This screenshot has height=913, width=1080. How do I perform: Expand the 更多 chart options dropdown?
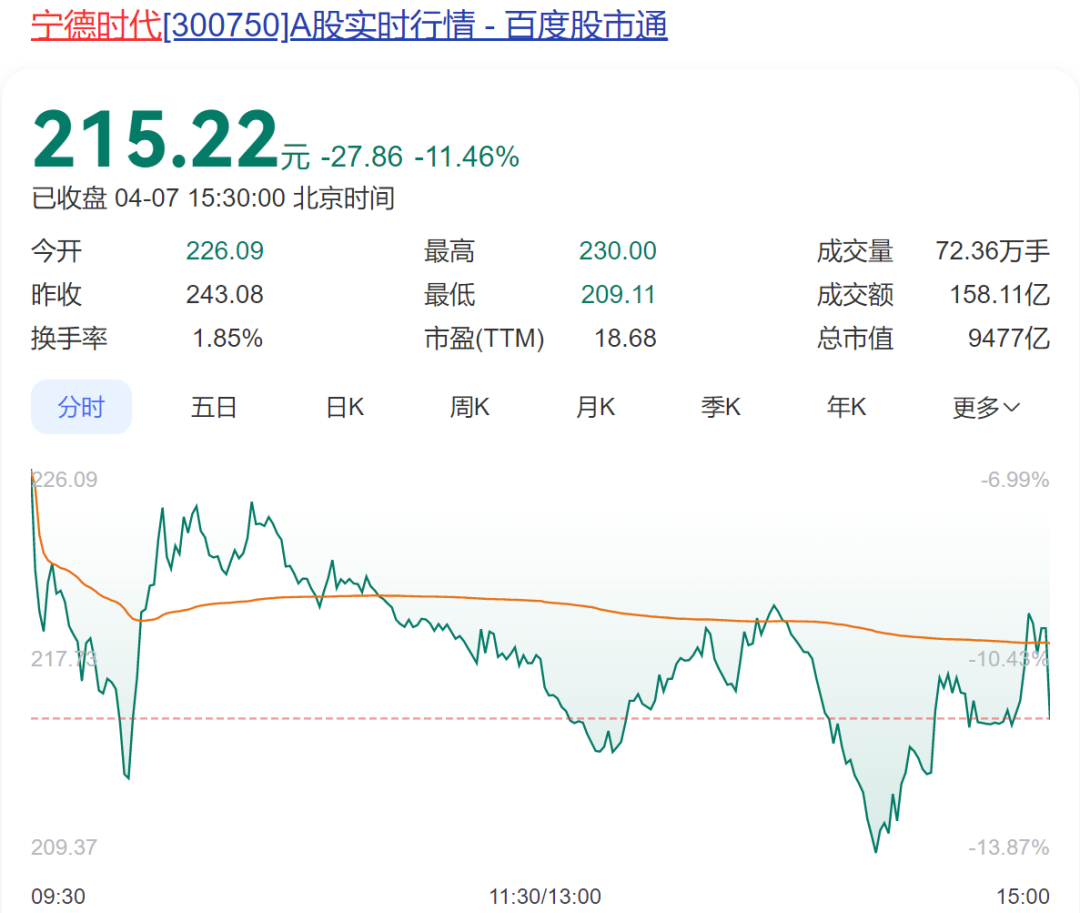[x=975, y=406]
